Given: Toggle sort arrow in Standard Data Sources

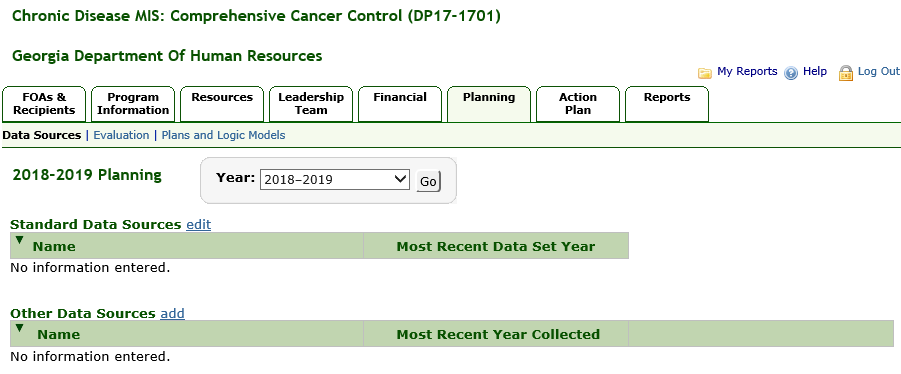Looking at the screenshot, I should pyautogui.click(x=20, y=240).
